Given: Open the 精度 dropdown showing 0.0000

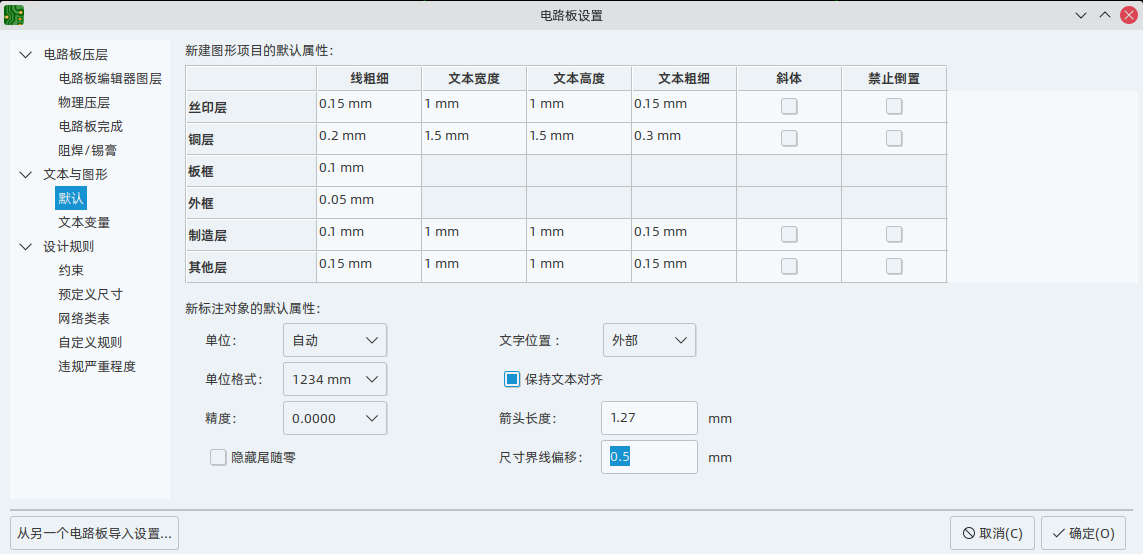Looking at the screenshot, I should click(x=335, y=418).
